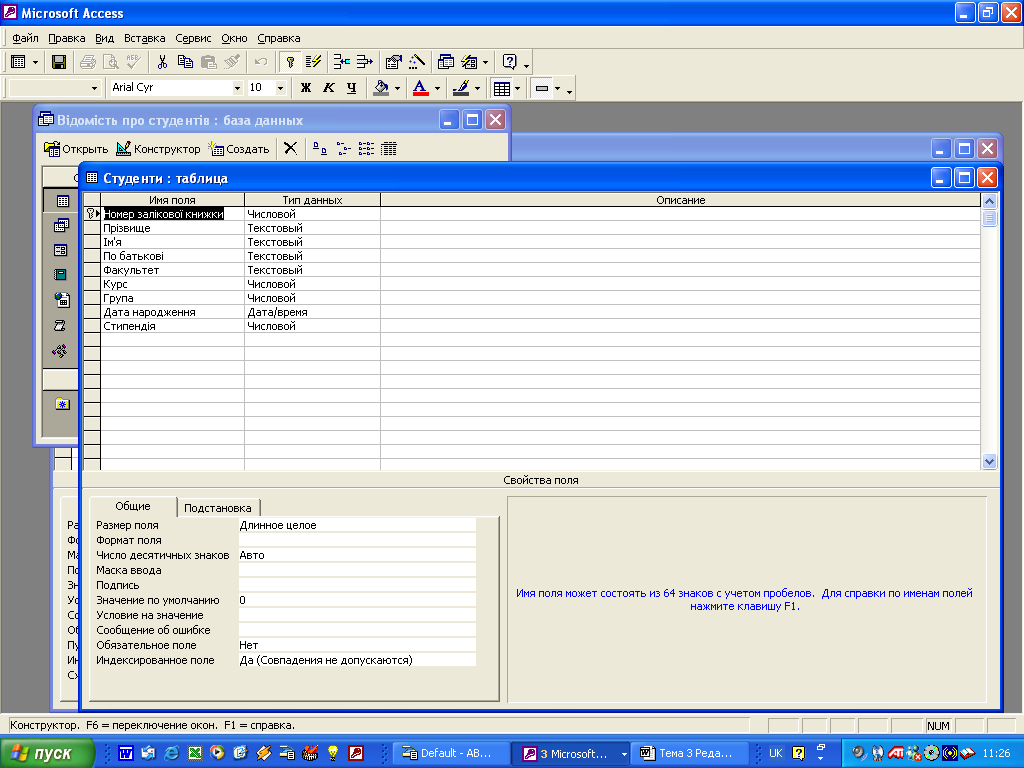Select Pages object icon in database sidebar

61,300
